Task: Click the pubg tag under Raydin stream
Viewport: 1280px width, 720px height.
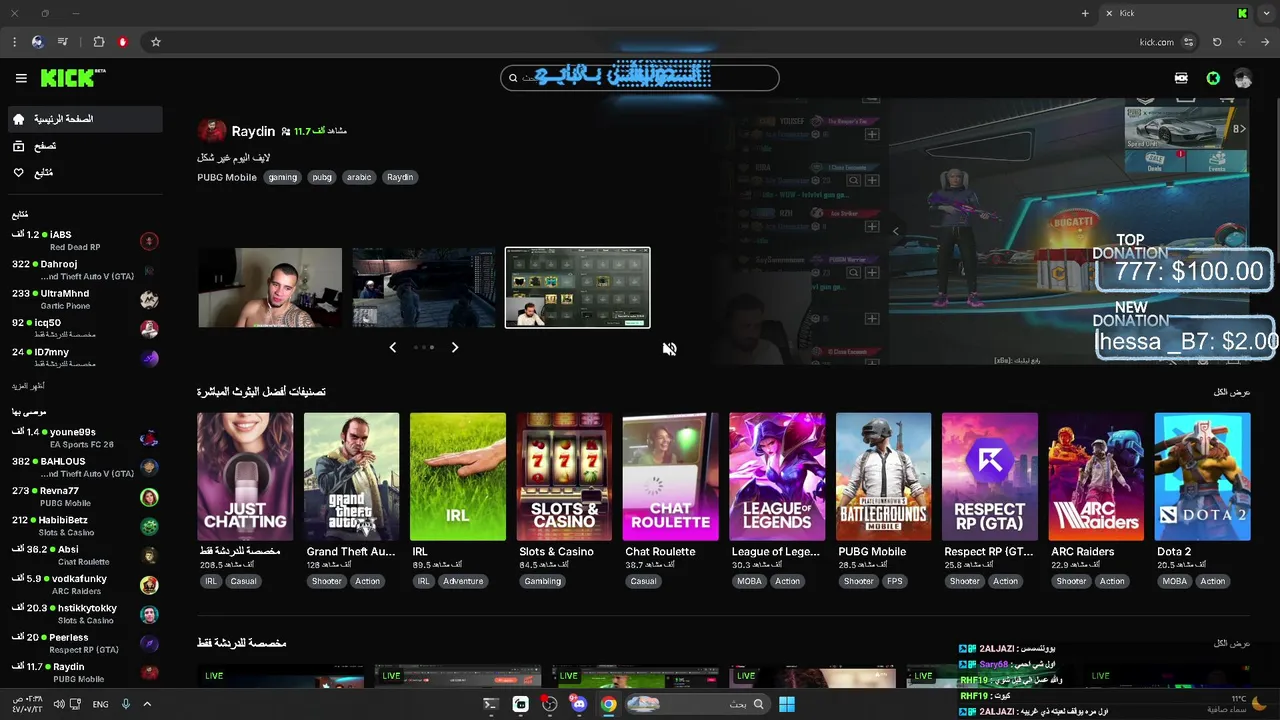Action: [x=322, y=177]
